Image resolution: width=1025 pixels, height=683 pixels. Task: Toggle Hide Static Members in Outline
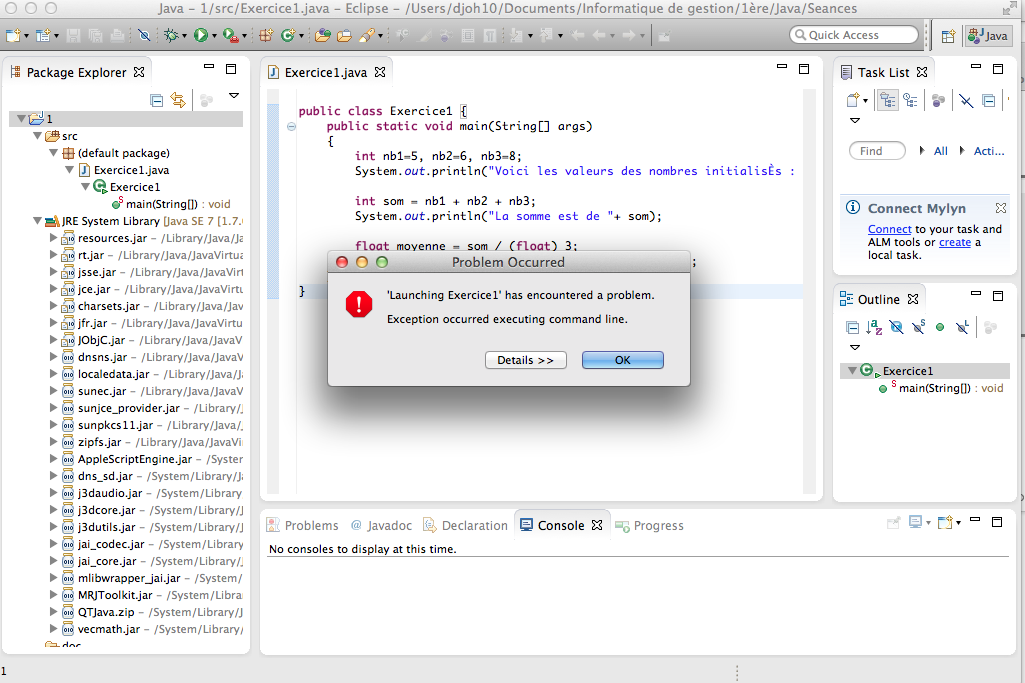coord(919,327)
